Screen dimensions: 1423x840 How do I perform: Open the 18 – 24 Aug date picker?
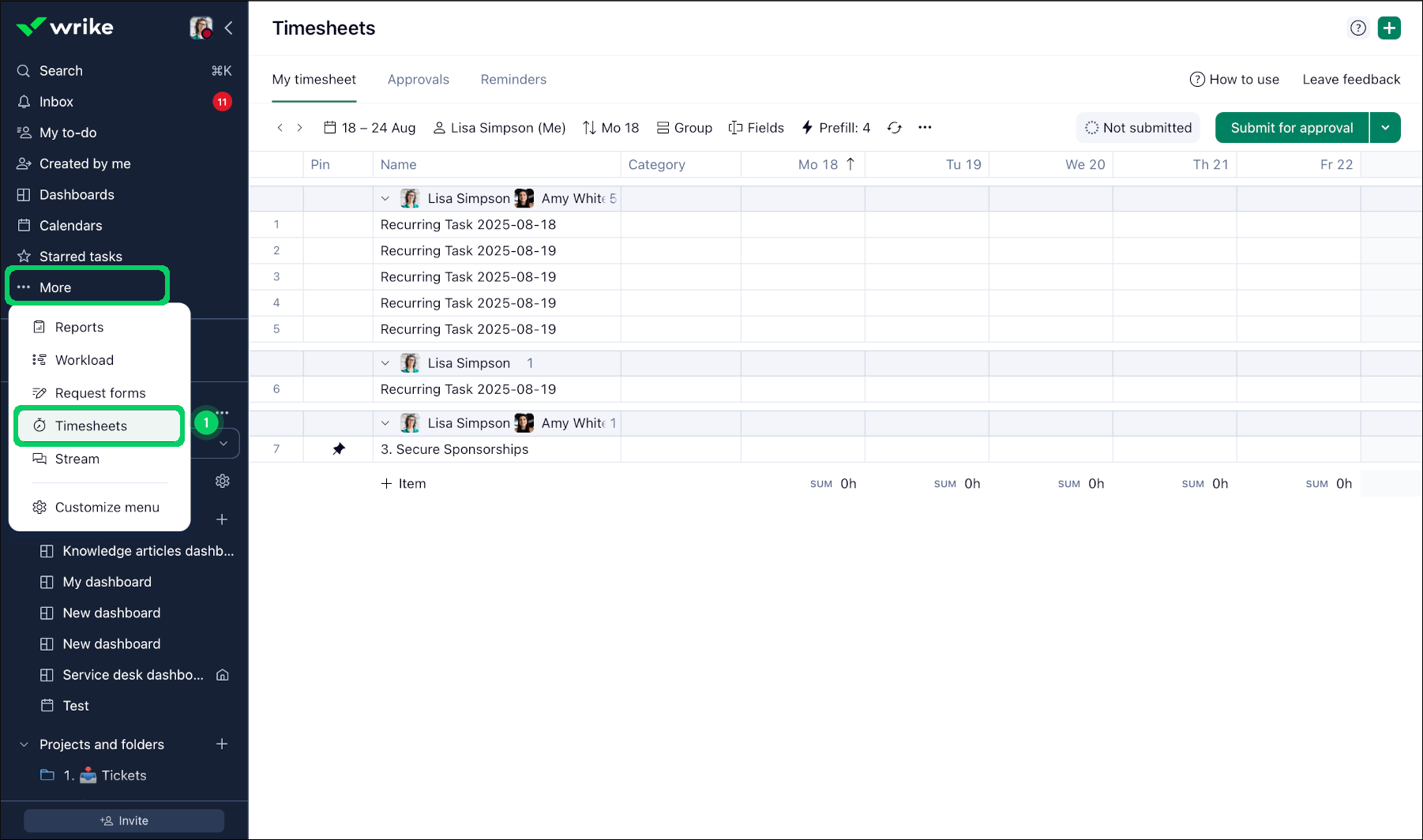[x=370, y=128]
